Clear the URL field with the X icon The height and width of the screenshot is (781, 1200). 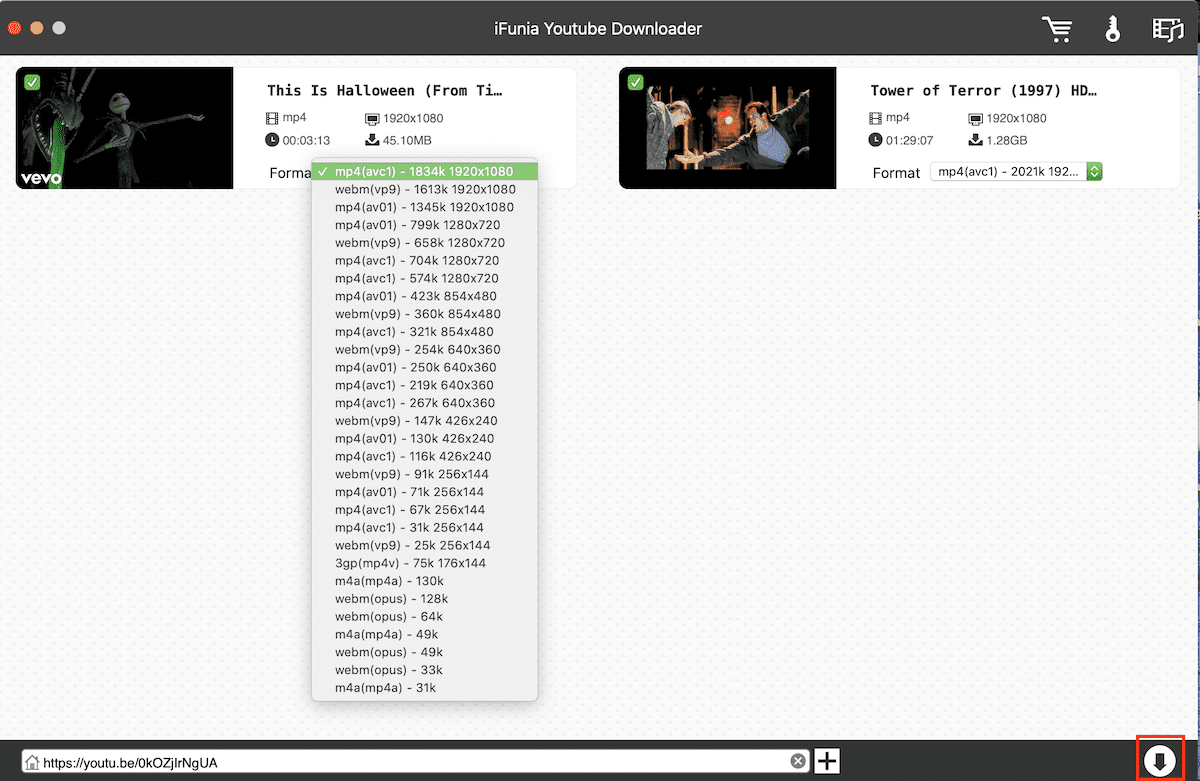(798, 762)
